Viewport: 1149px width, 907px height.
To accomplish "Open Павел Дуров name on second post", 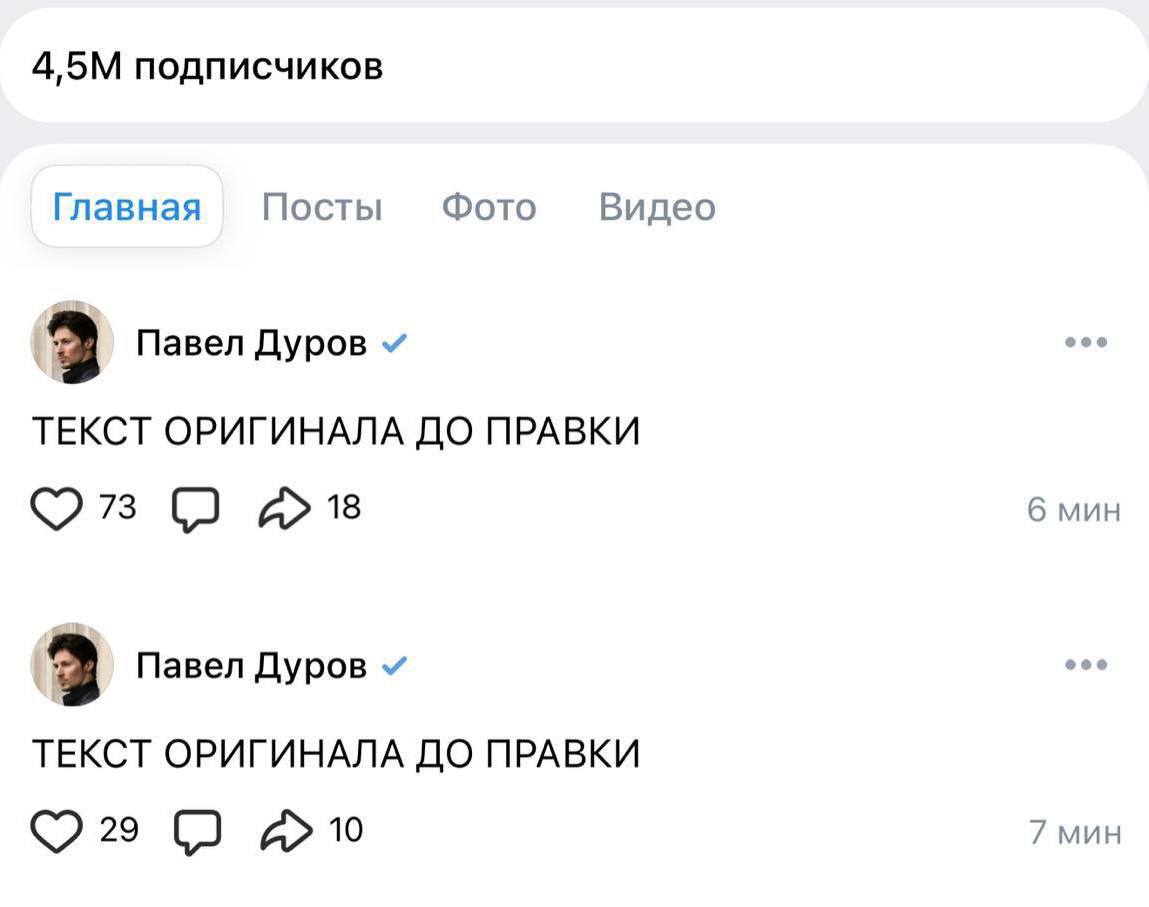I will pos(251,666).
